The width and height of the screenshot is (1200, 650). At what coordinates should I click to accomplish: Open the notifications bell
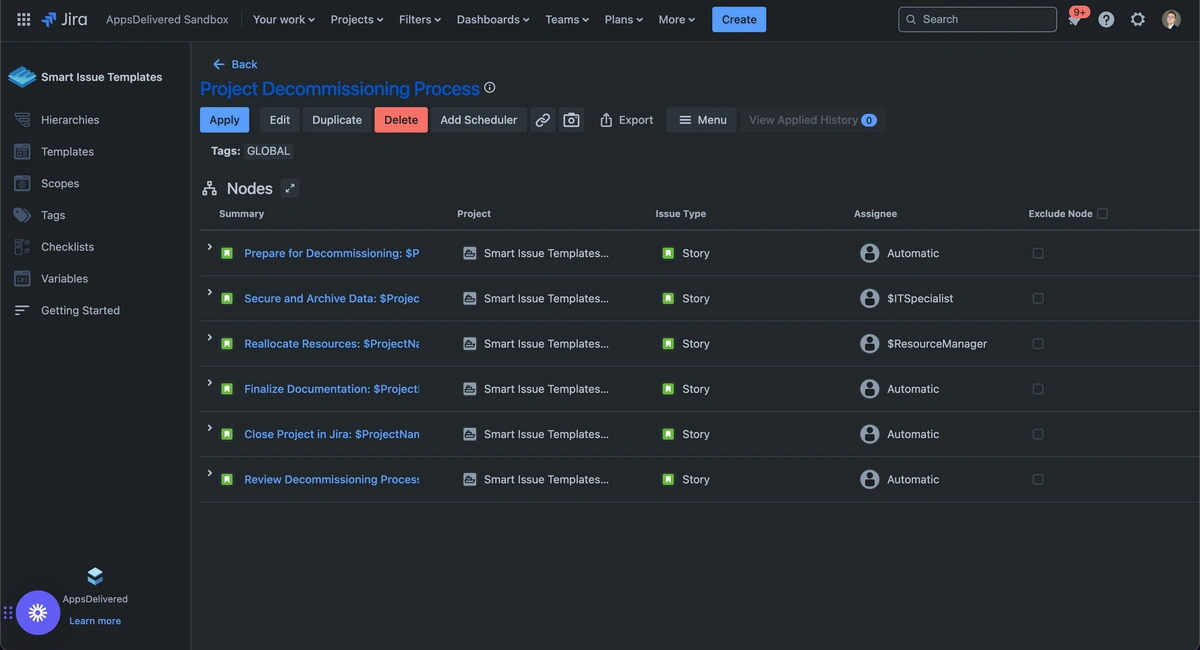click(x=1075, y=20)
